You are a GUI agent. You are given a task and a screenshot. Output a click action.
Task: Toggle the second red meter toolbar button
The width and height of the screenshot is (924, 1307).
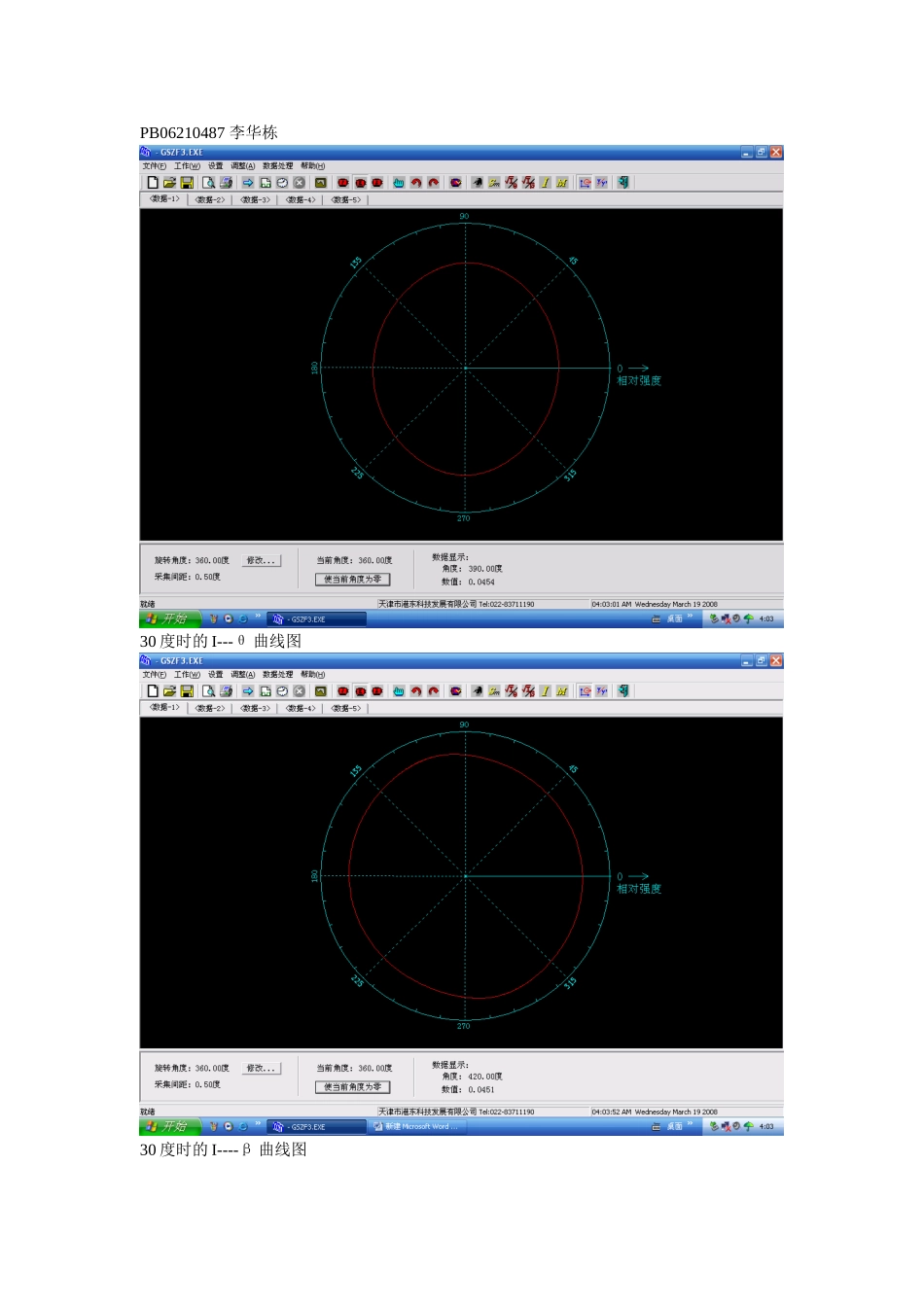[362, 183]
